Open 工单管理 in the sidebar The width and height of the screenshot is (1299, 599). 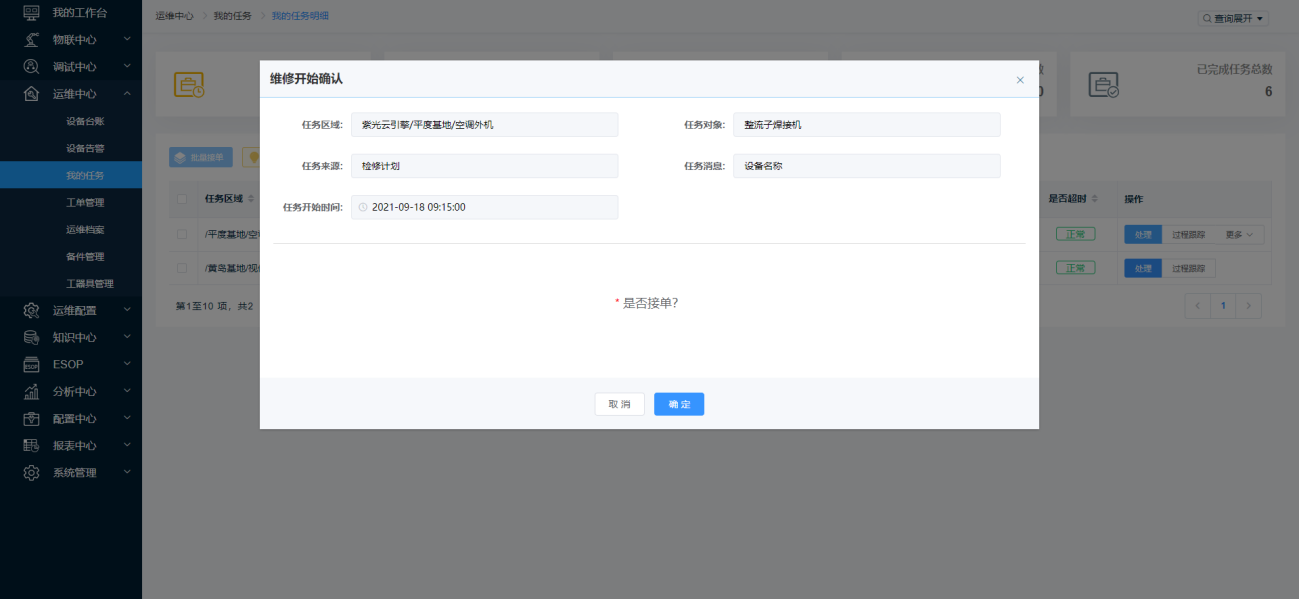click(x=85, y=202)
